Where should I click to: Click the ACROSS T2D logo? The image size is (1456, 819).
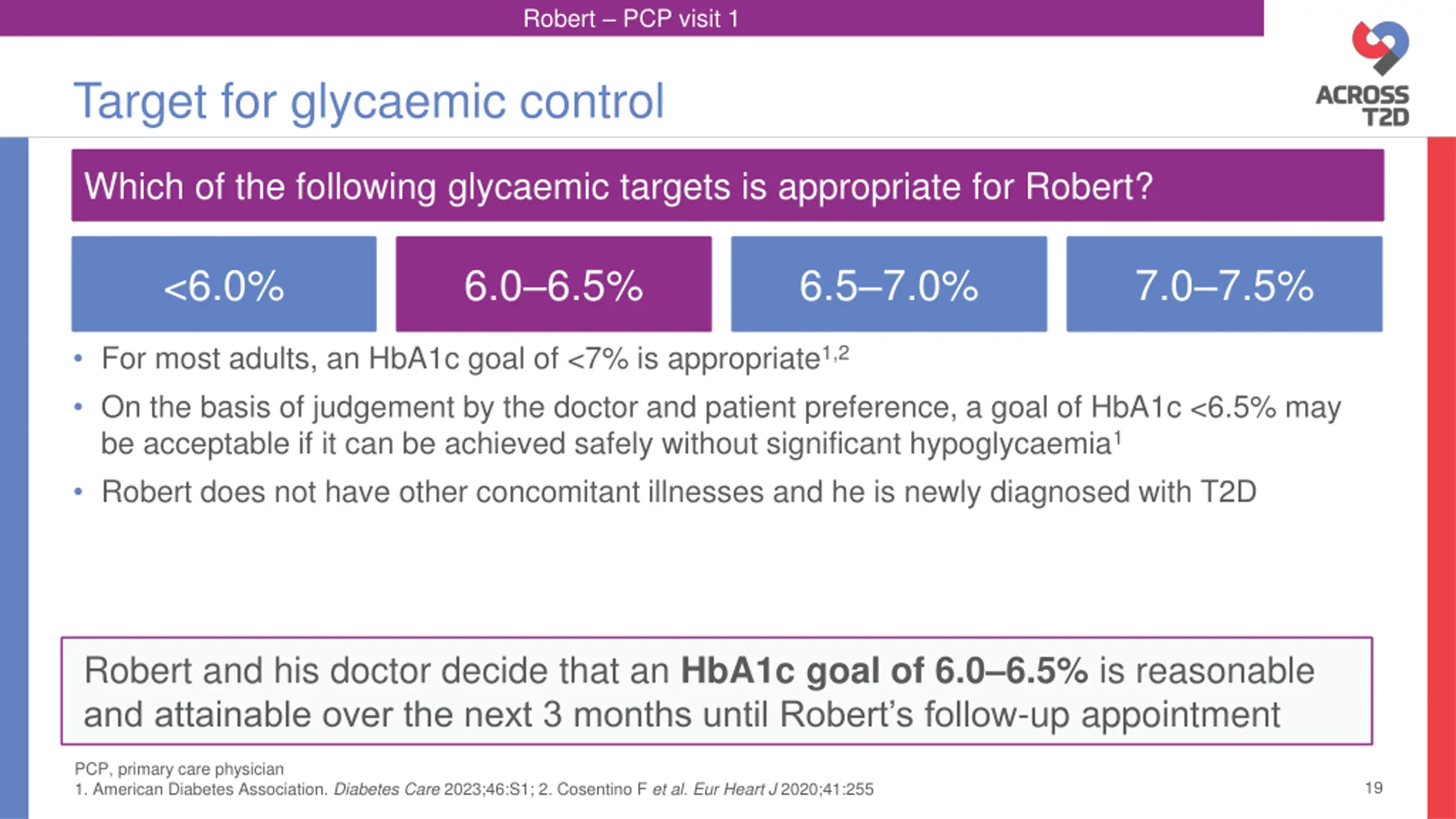pyautogui.click(x=1363, y=74)
